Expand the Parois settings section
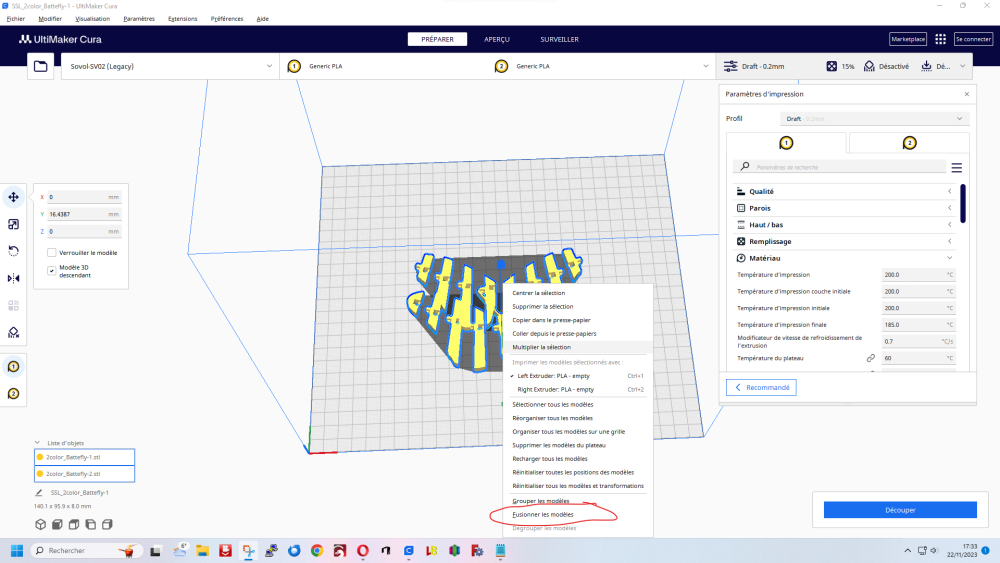The height and width of the screenshot is (563, 1000). [844, 208]
